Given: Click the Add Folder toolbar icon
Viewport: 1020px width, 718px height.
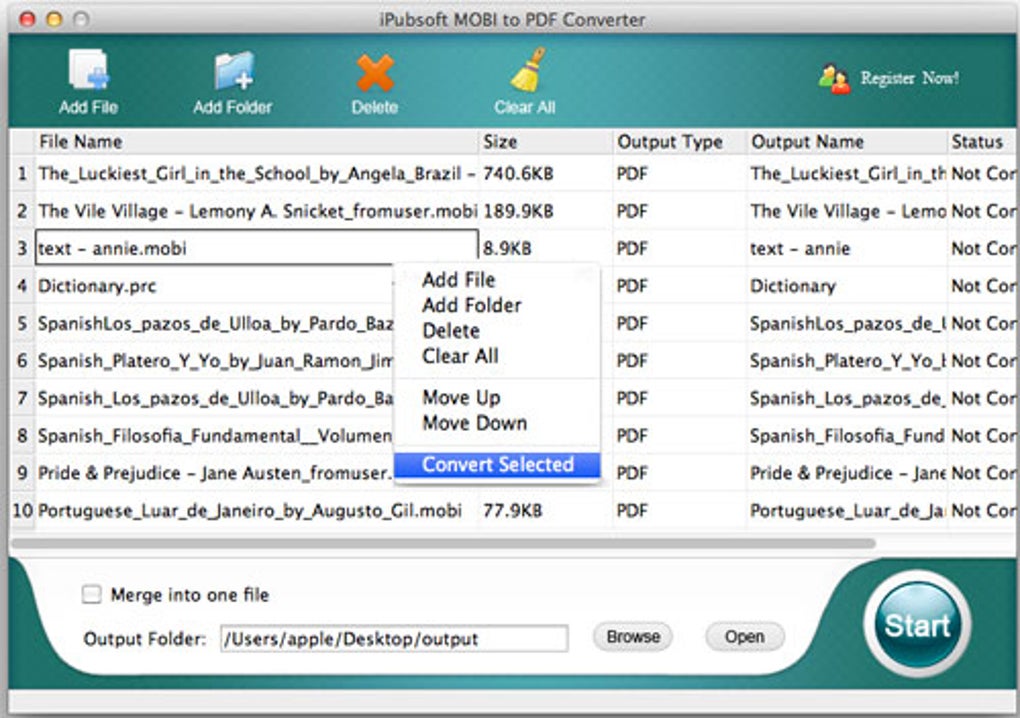Looking at the screenshot, I should [234, 70].
